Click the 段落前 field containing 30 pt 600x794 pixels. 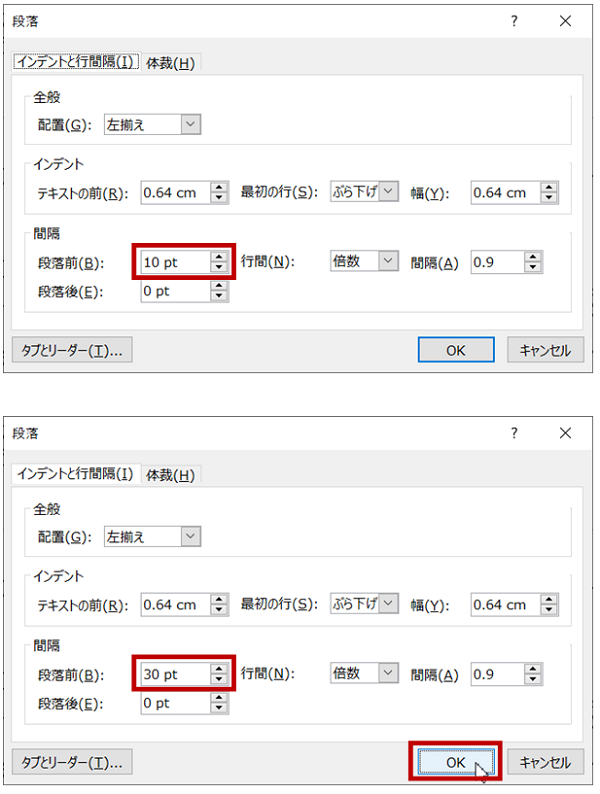point(173,674)
